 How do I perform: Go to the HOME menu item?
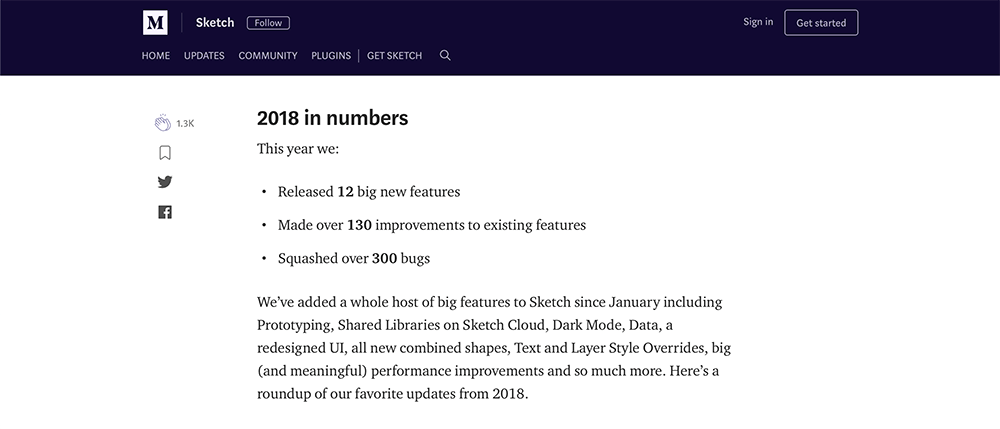pos(156,56)
